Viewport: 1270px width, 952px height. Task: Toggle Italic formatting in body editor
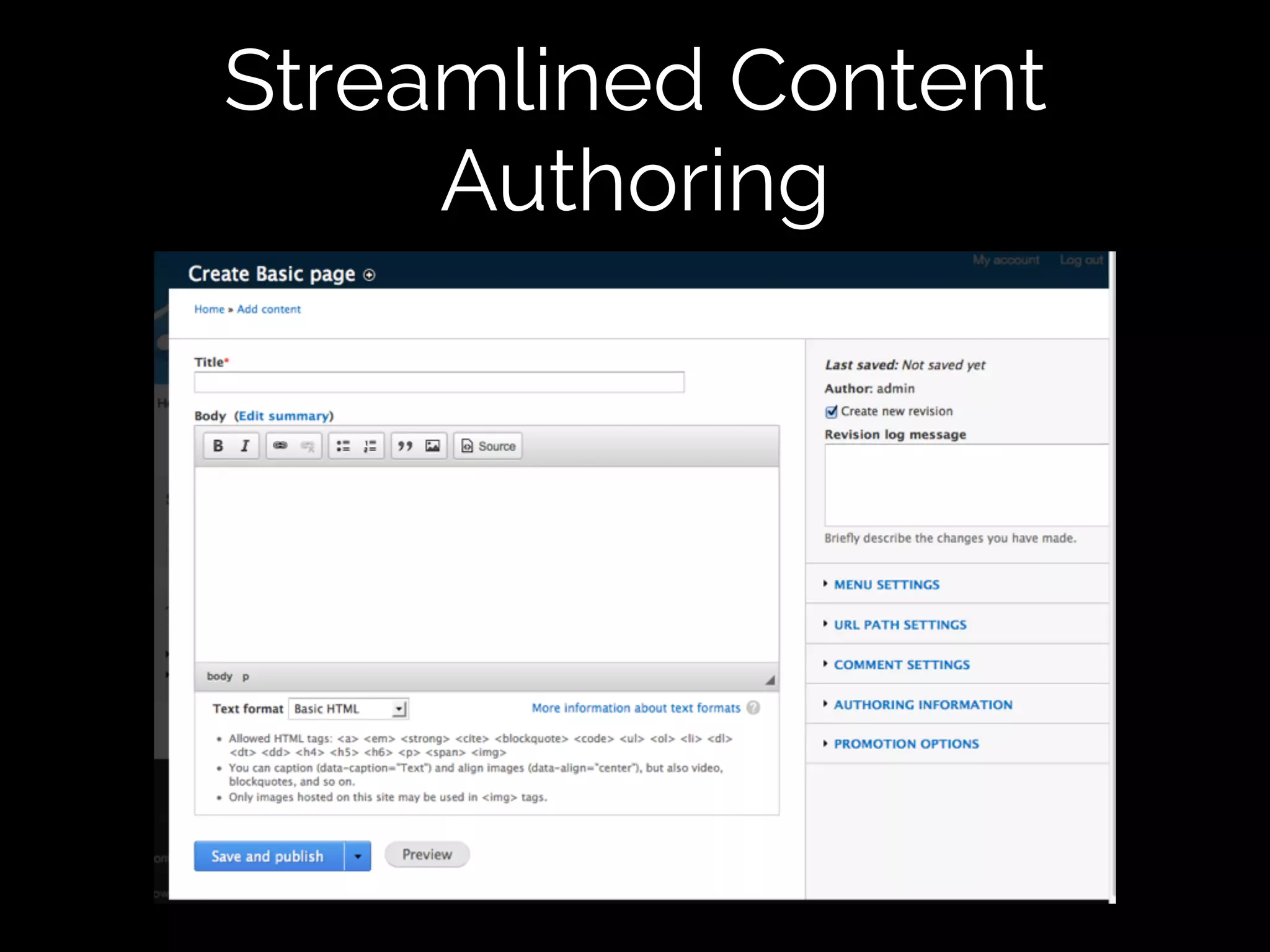click(245, 446)
